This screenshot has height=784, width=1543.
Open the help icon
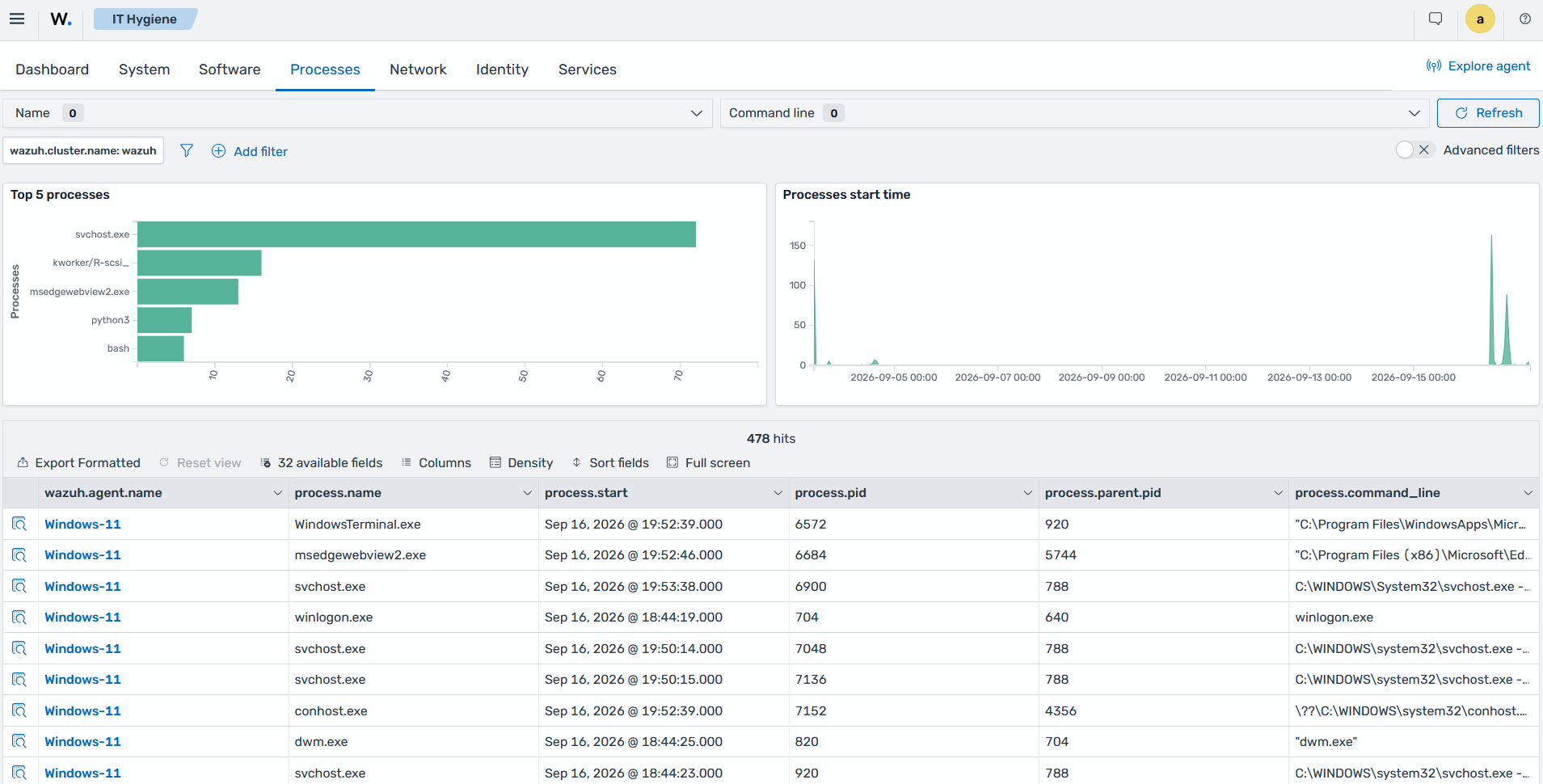[x=1524, y=19]
